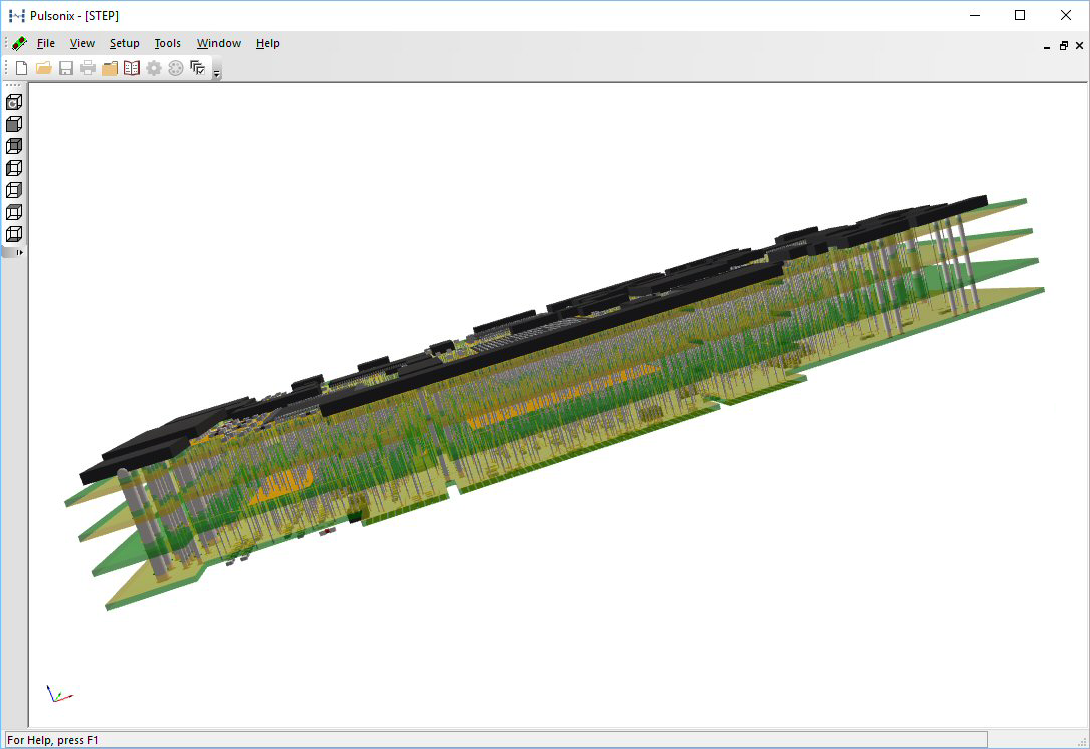Viewport: 1090px width, 749px height.
Task: Switch to the front face cube view
Action: coord(14,124)
